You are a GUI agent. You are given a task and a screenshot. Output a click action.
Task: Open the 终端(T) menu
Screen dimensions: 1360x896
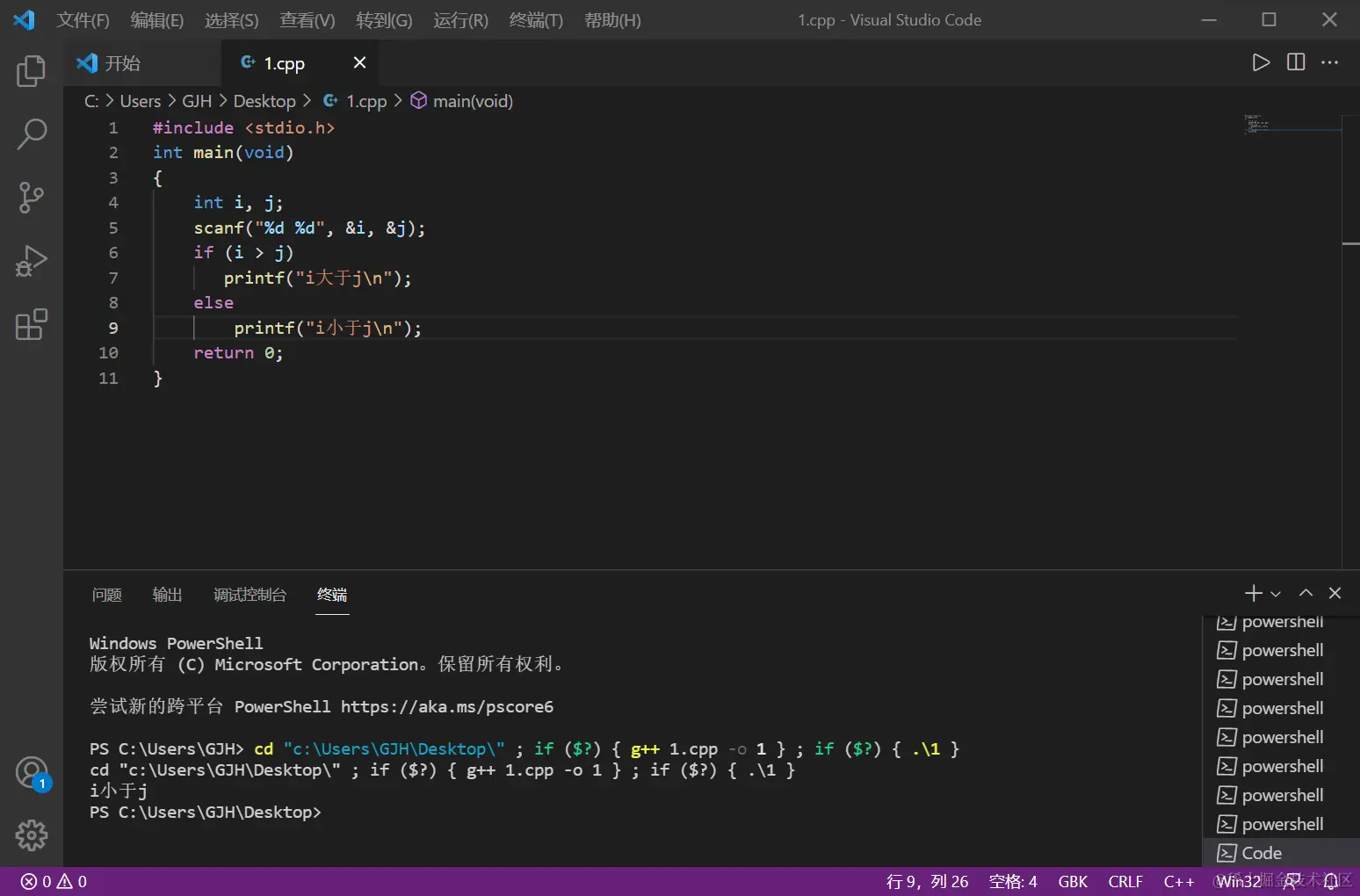pos(536,20)
